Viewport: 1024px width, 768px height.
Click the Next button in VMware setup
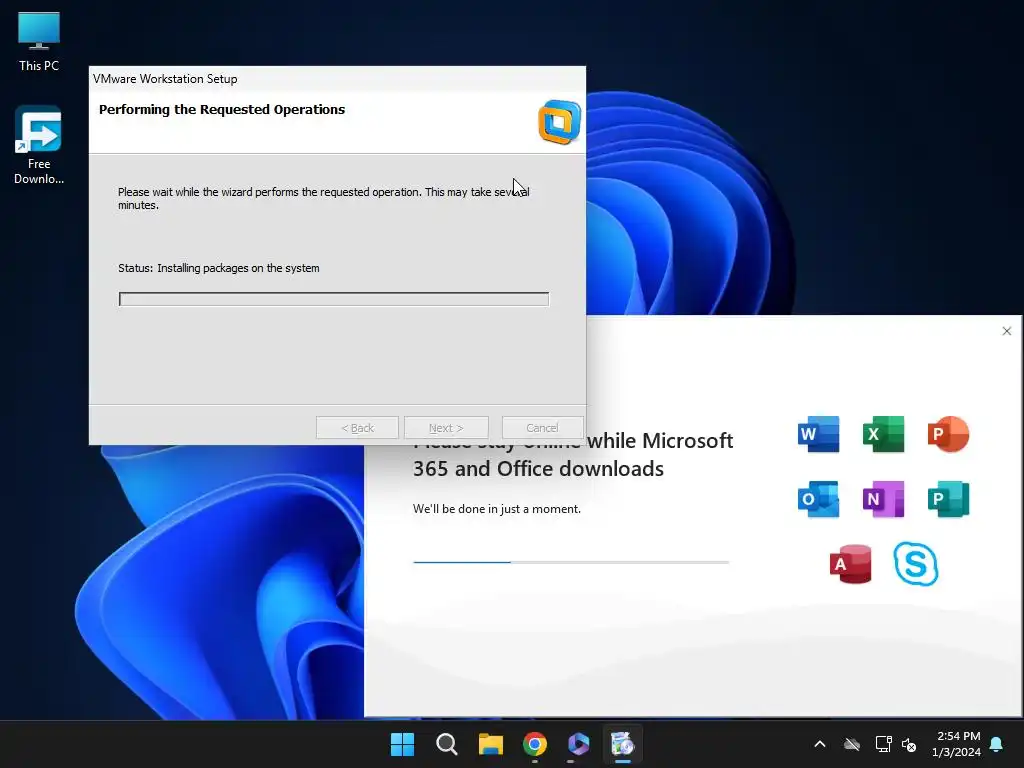(446, 428)
